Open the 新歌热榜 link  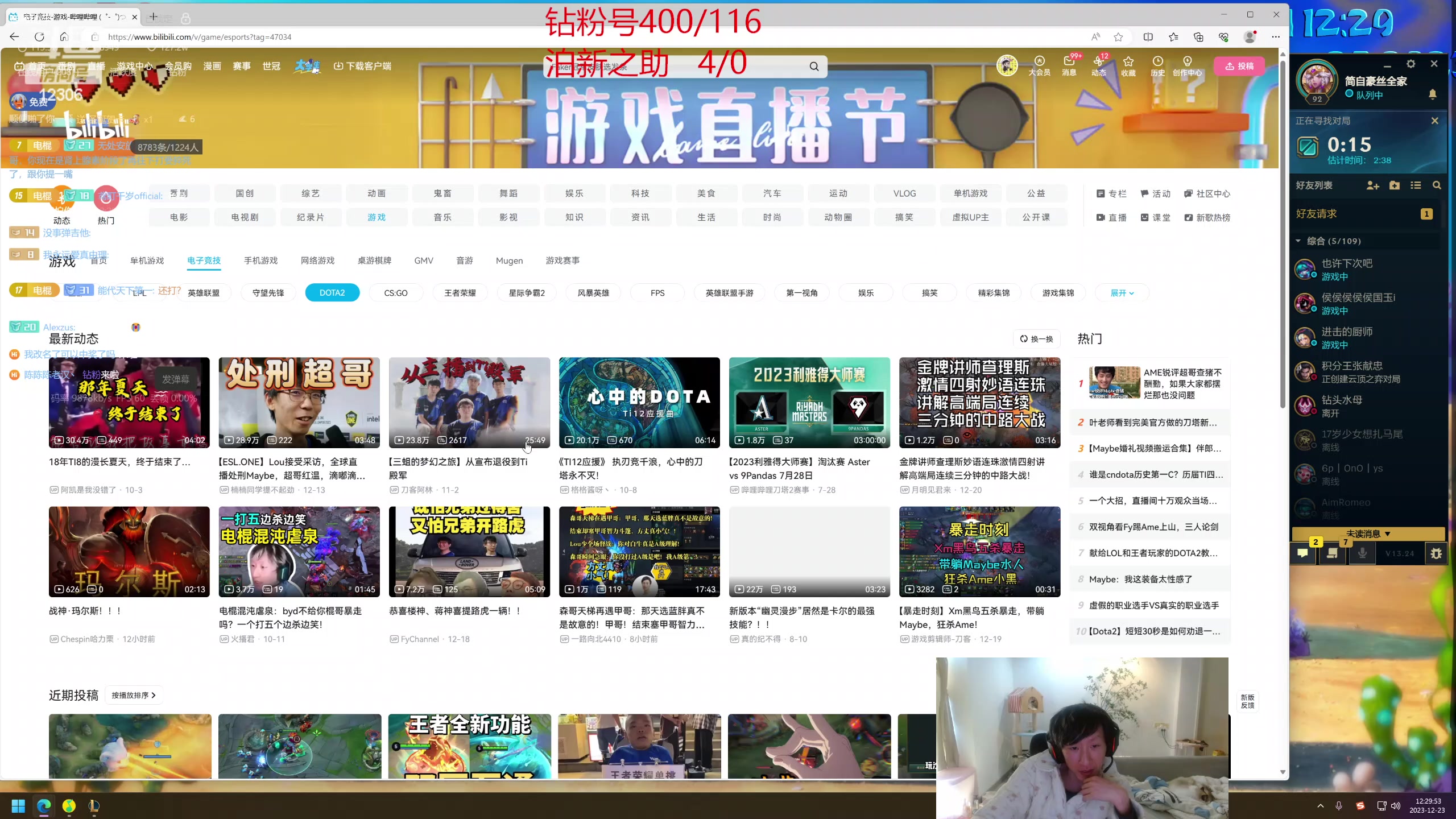(x=1207, y=217)
